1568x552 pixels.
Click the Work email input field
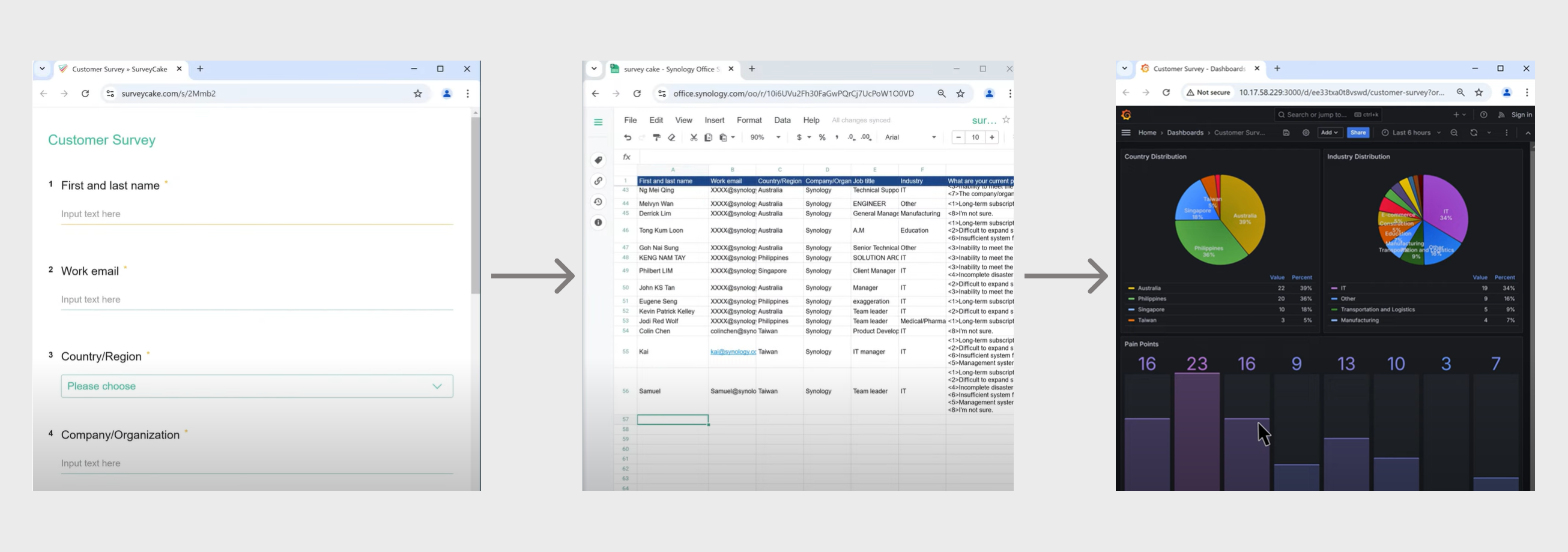(257, 300)
